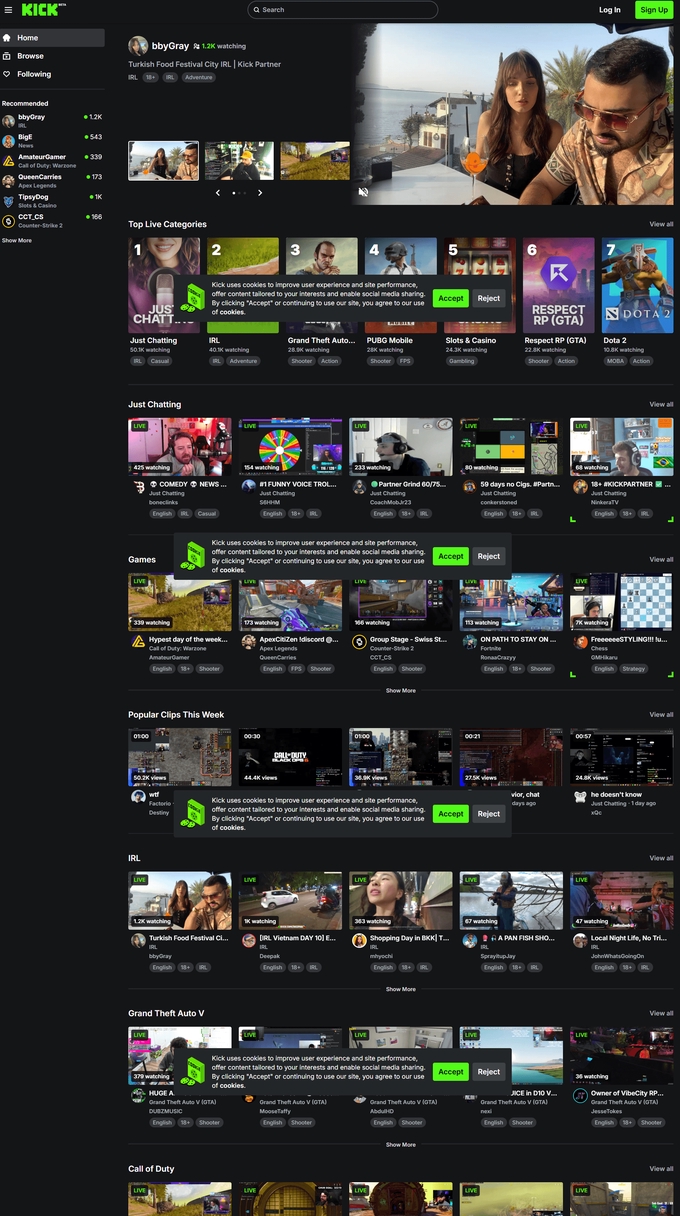Click Show More under Grand Theft Auto V
Image resolution: width=680 pixels, height=1216 pixels.
pyautogui.click(x=401, y=1145)
